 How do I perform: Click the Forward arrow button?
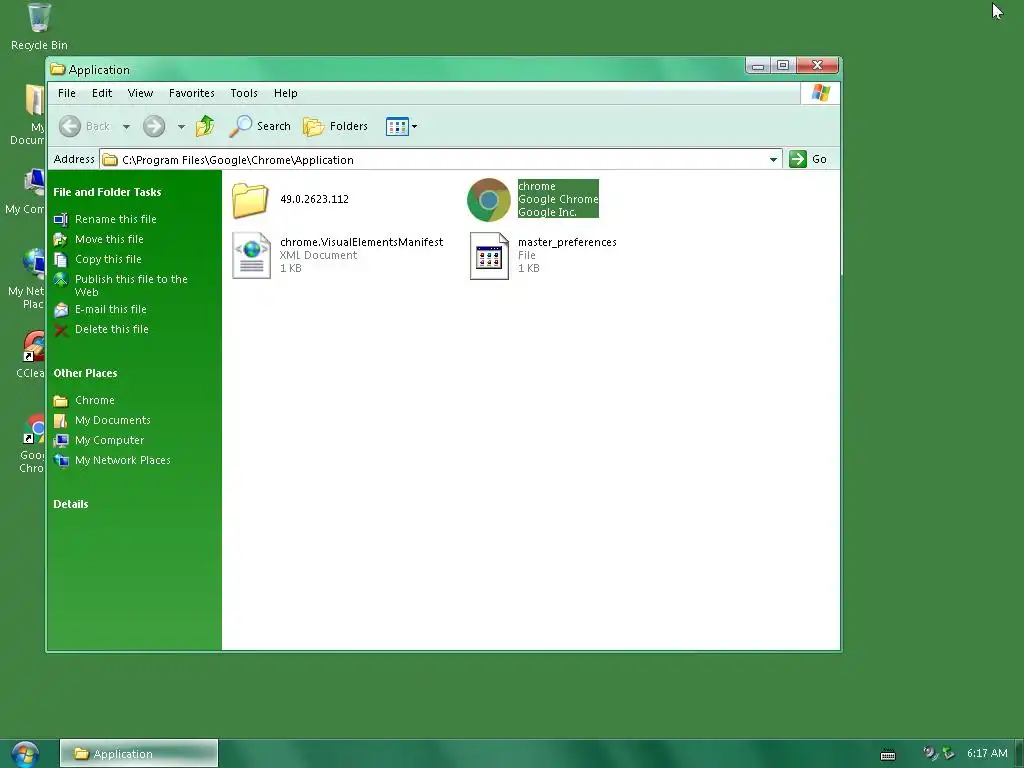(154, 126)
